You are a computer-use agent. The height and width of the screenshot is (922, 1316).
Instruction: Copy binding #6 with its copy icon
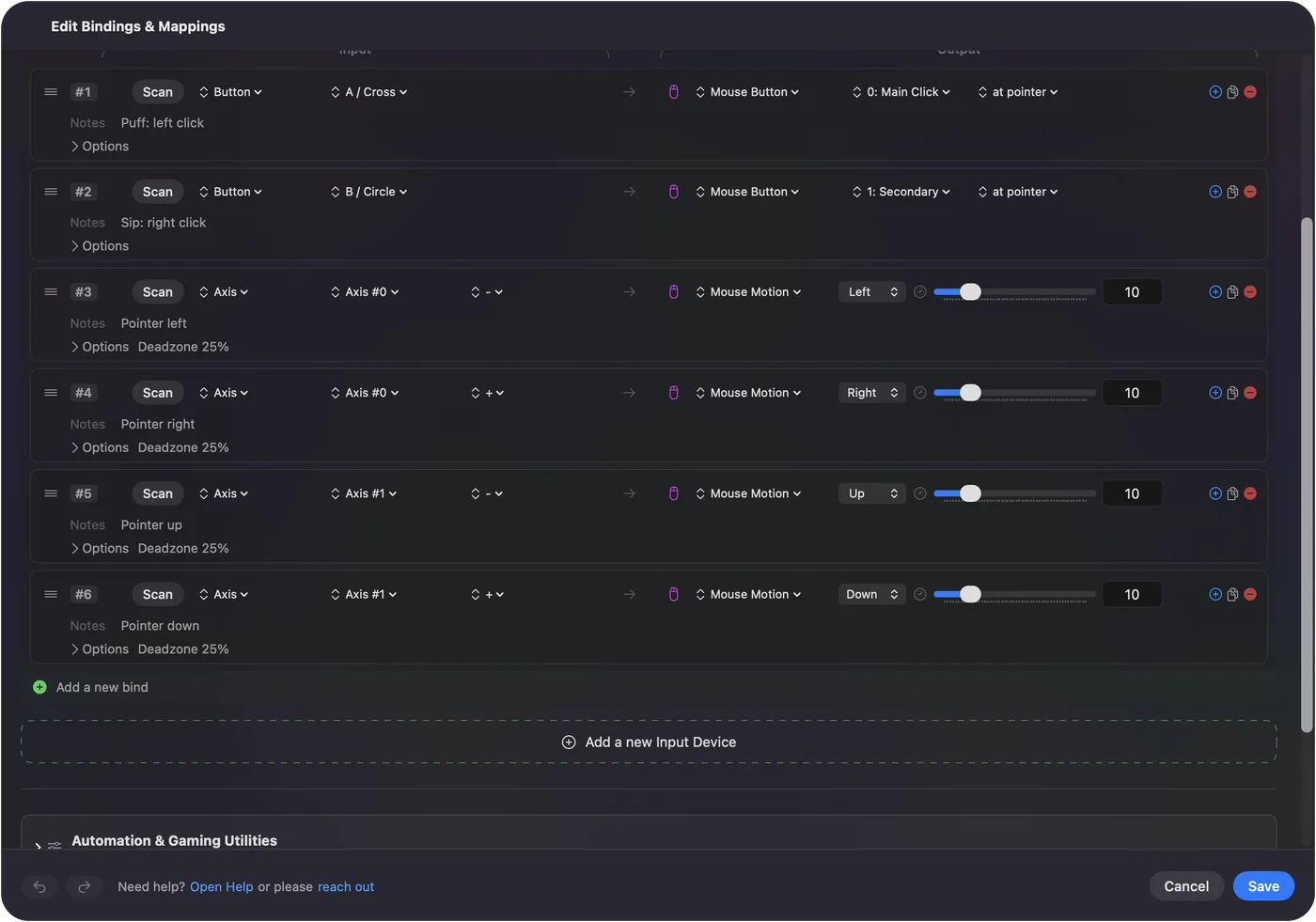[1232, 594]
